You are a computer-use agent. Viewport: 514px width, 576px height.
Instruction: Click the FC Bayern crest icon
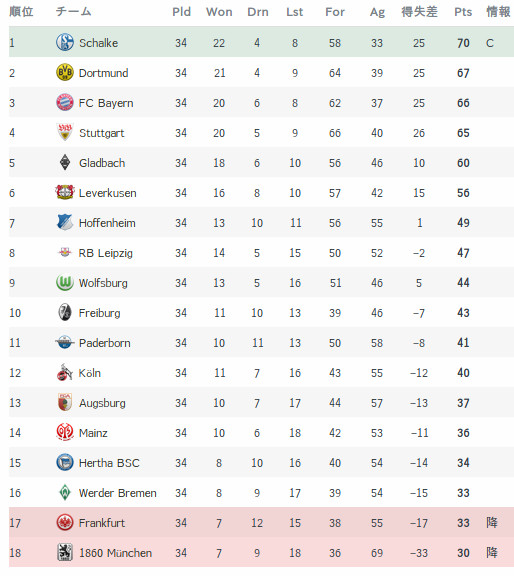pyautogui.click(x=65, y=102)
